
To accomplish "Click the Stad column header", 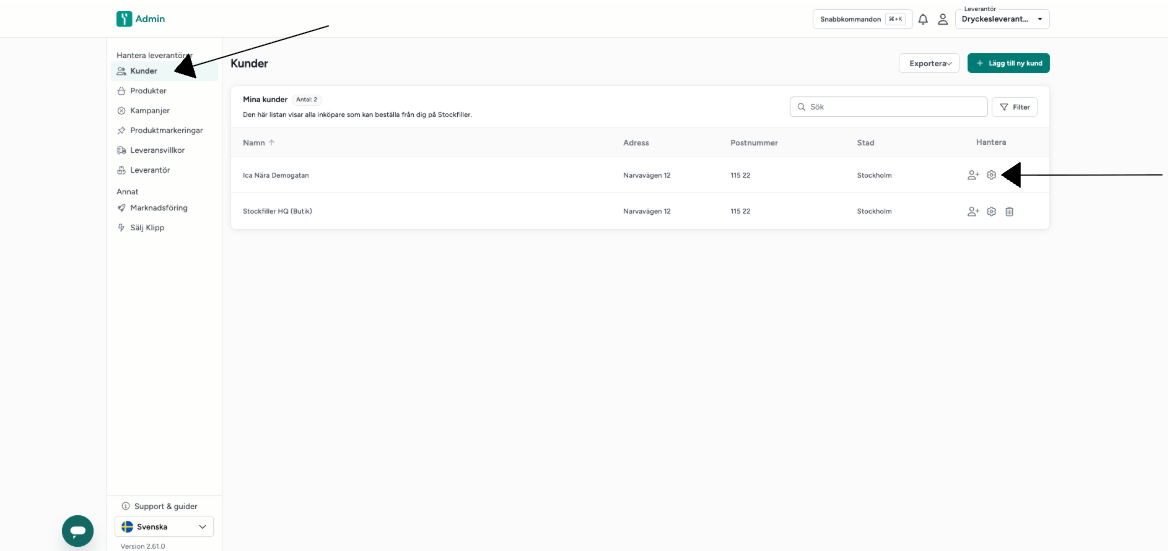I will tap(866, 143).
